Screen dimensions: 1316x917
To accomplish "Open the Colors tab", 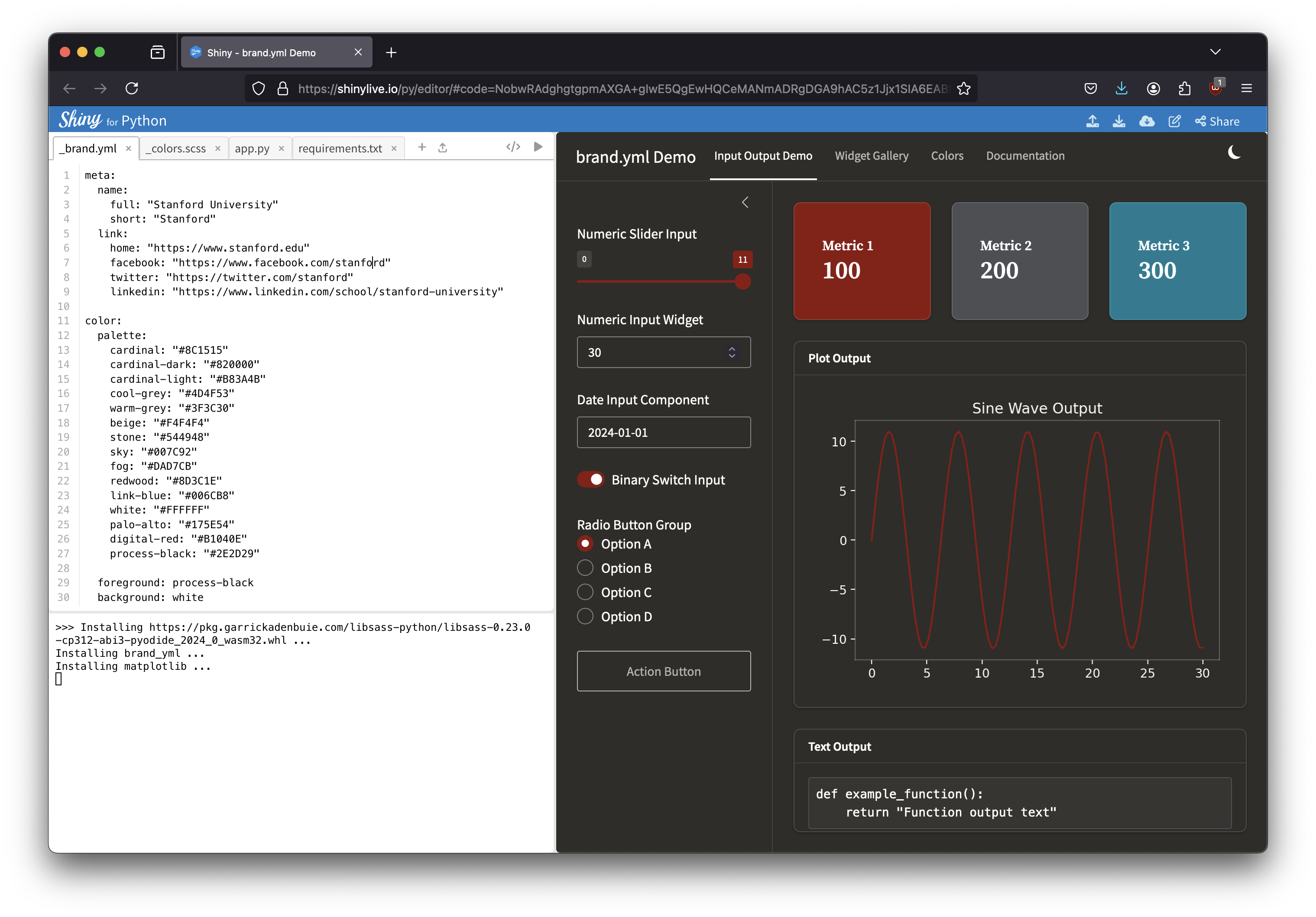I will pyautogui.click(x=947, y=156).
